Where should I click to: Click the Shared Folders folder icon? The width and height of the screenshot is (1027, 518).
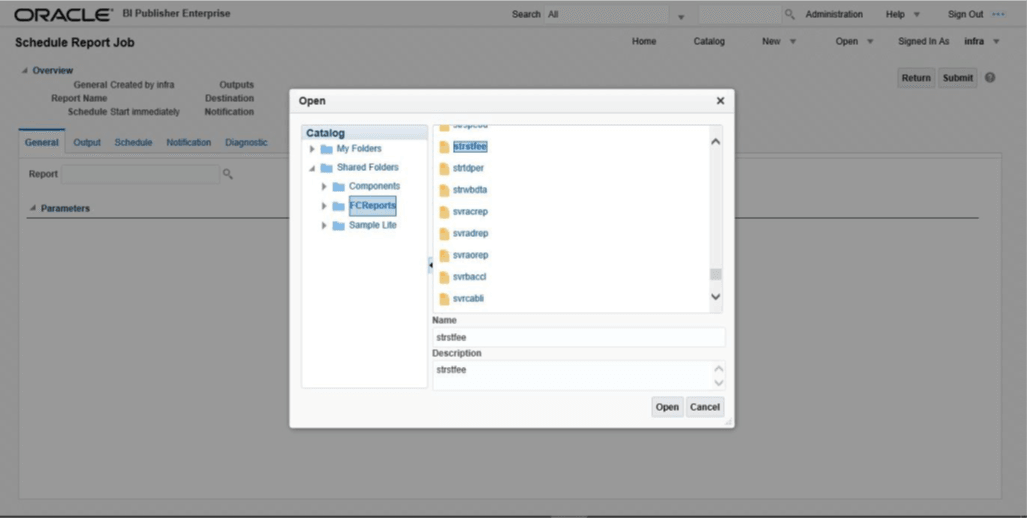tap(326, 168)
